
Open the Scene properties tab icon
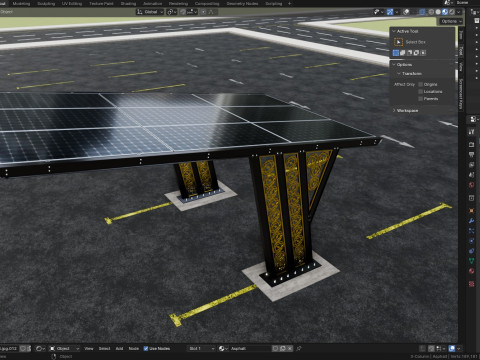[471, 175]
